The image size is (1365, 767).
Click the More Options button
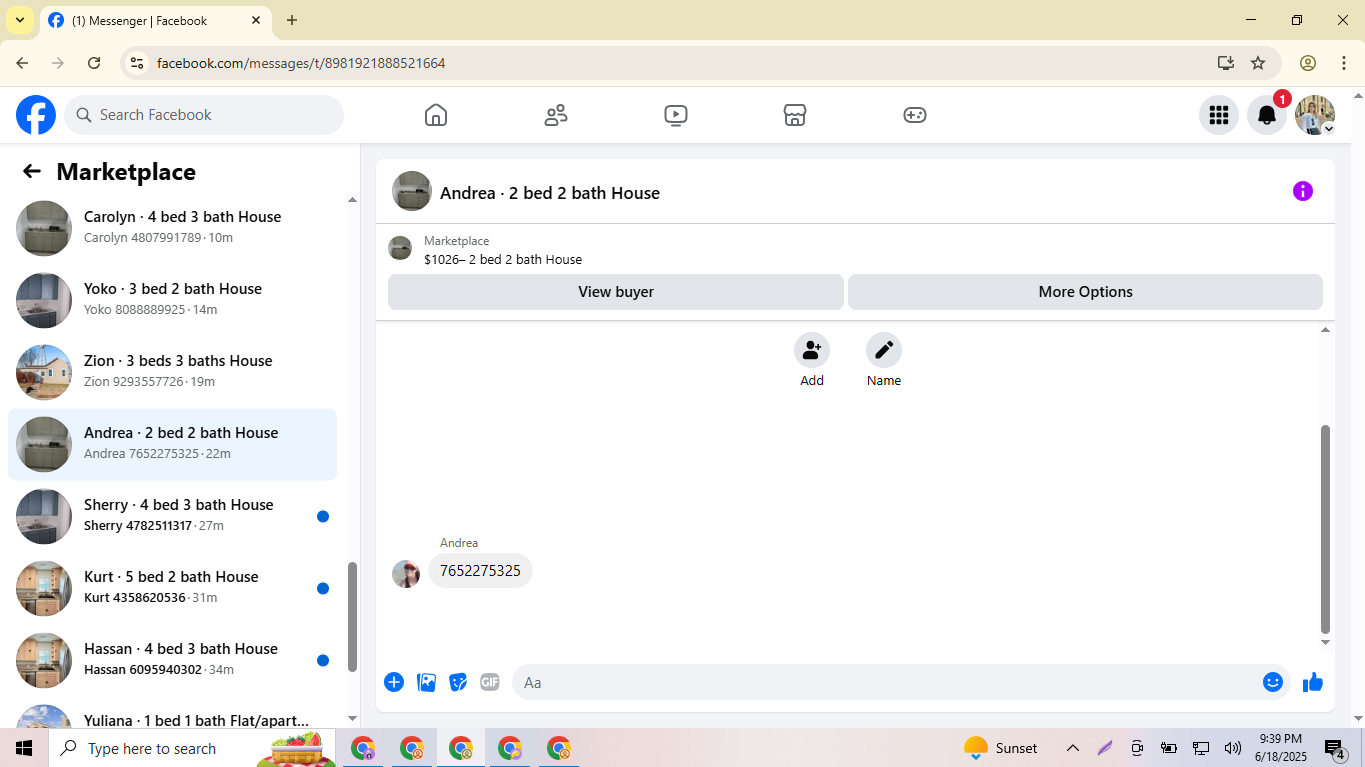[x=1085, y=292]
